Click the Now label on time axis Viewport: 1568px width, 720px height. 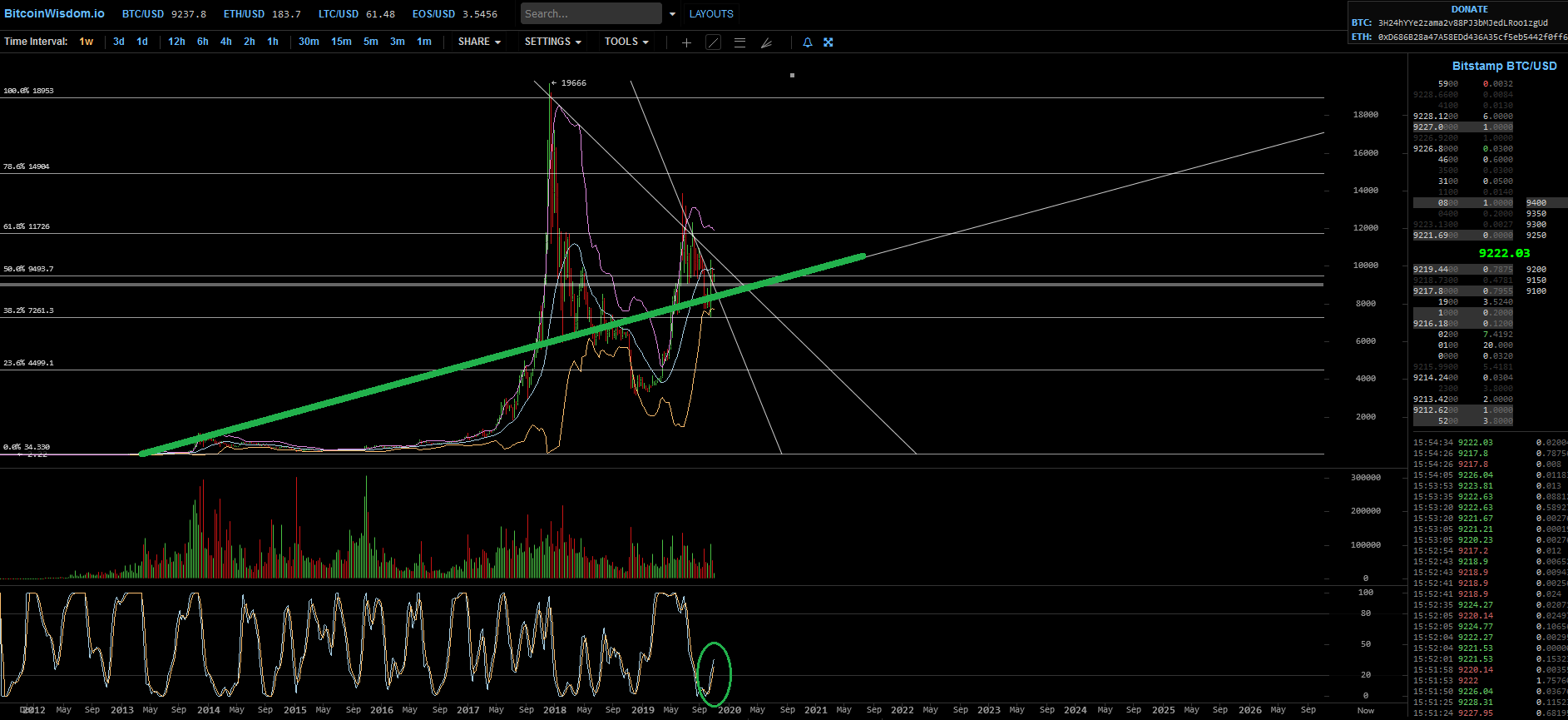coord(1366,711)
